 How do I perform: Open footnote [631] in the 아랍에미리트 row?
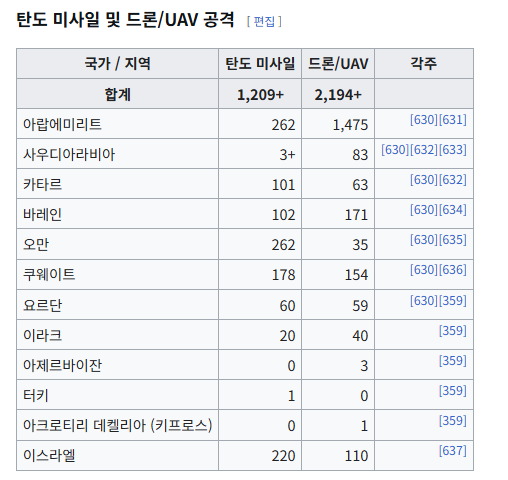[x=453, y=119]
